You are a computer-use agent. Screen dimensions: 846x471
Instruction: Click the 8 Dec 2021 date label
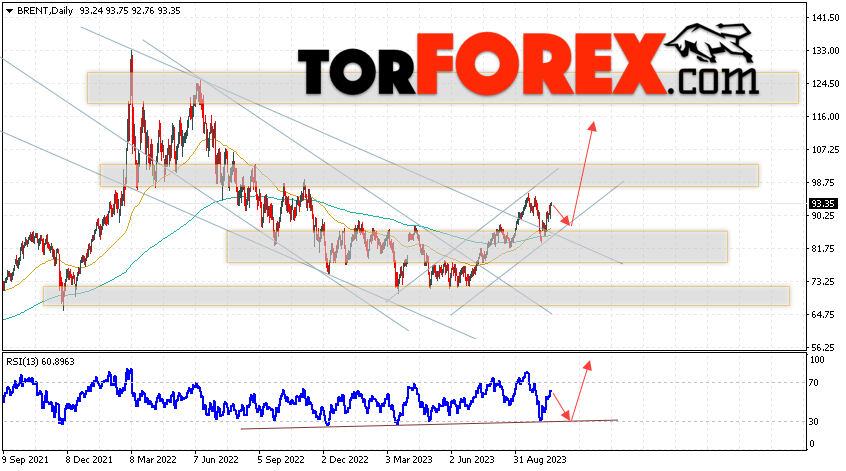90,460
